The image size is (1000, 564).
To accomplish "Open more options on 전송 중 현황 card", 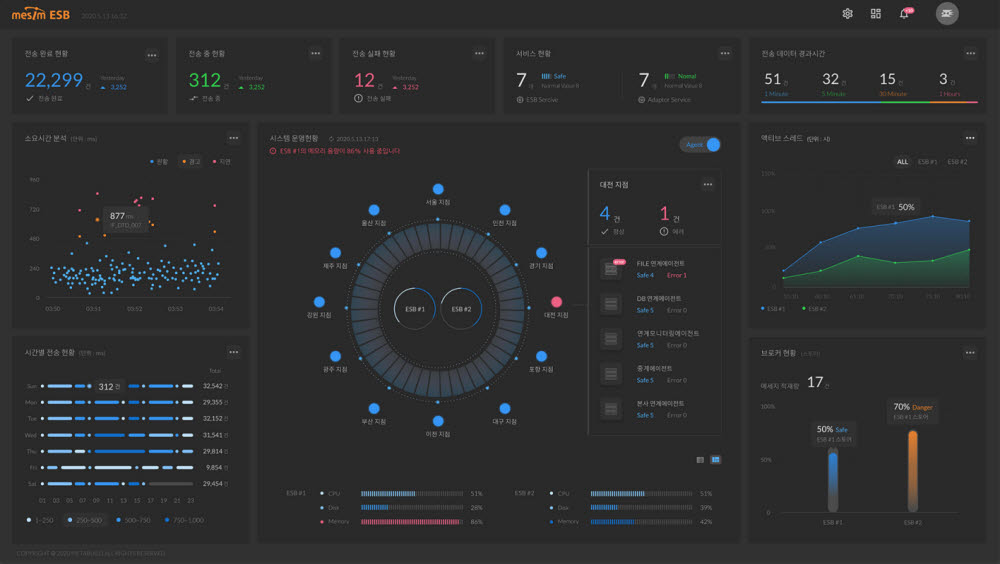I will tap(316, 54).
